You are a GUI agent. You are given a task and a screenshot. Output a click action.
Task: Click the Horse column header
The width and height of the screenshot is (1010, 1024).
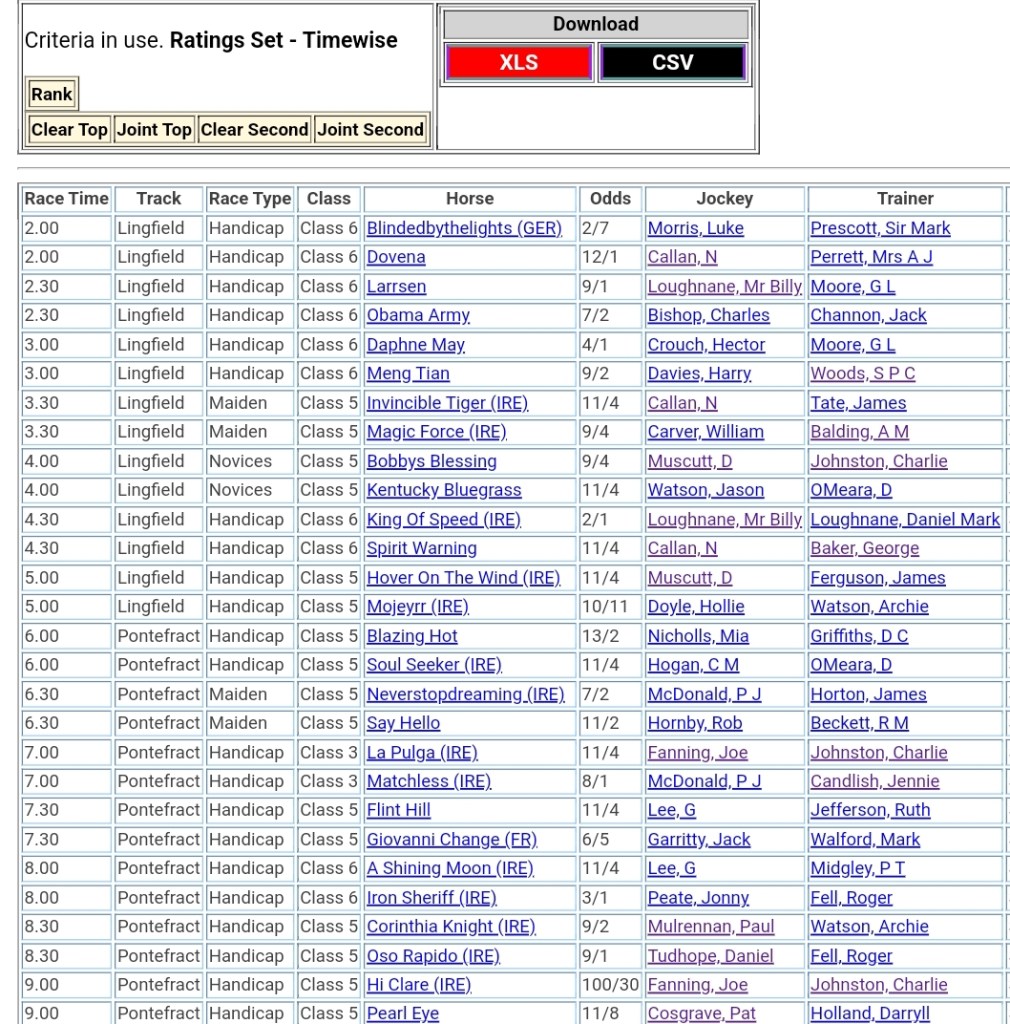pyautogui.click(x=469, y=198)
